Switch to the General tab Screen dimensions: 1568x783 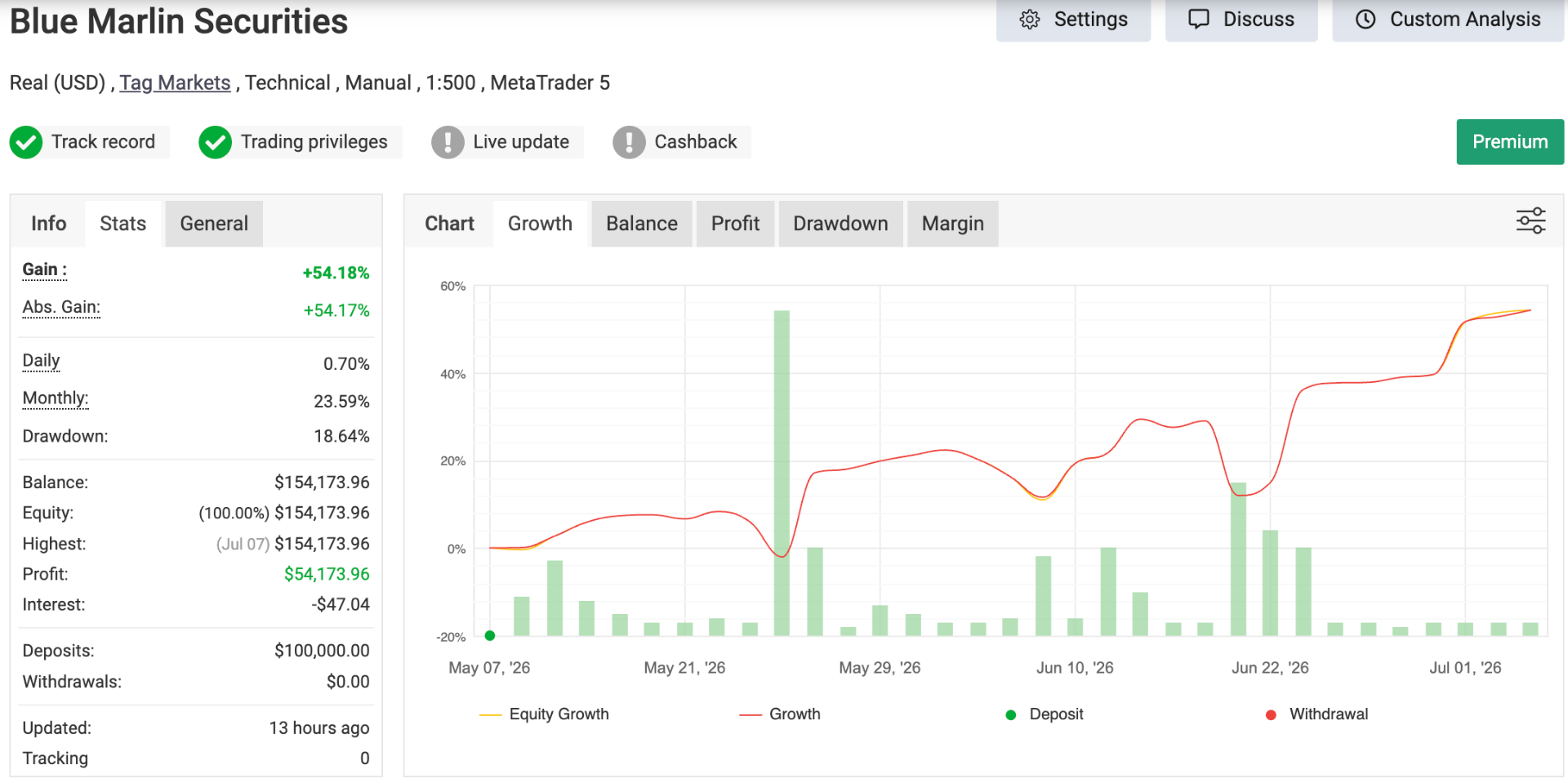pos(214,224)
